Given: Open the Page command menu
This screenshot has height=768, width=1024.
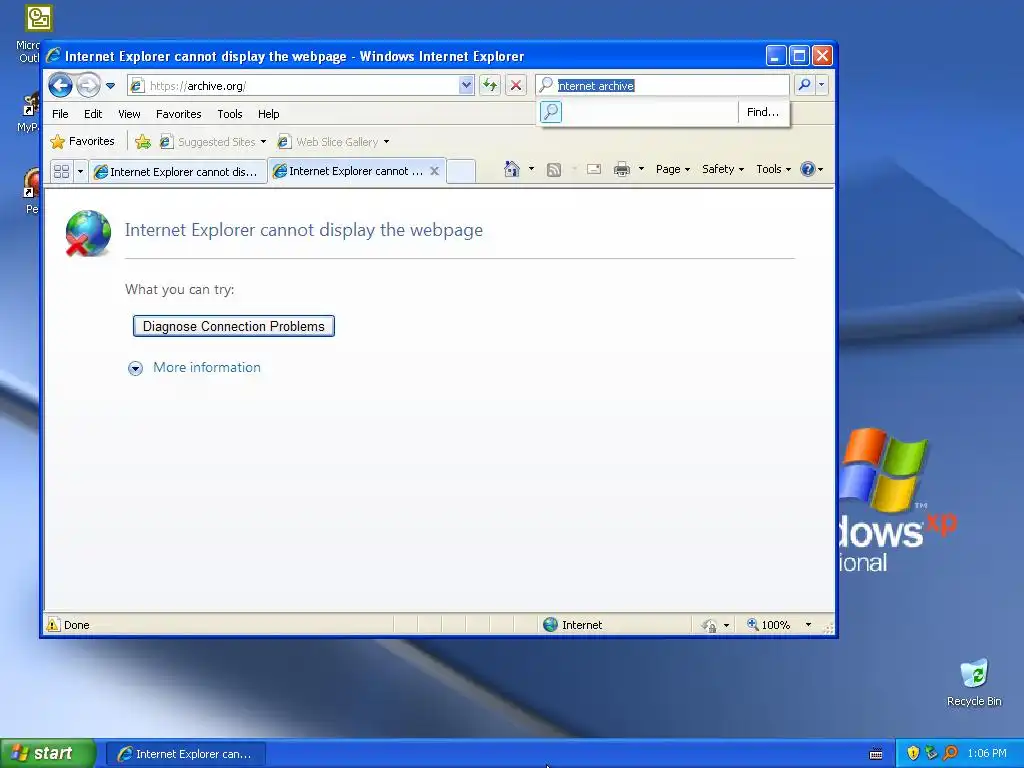Looking at the screenshot, I should click(673, 169).
